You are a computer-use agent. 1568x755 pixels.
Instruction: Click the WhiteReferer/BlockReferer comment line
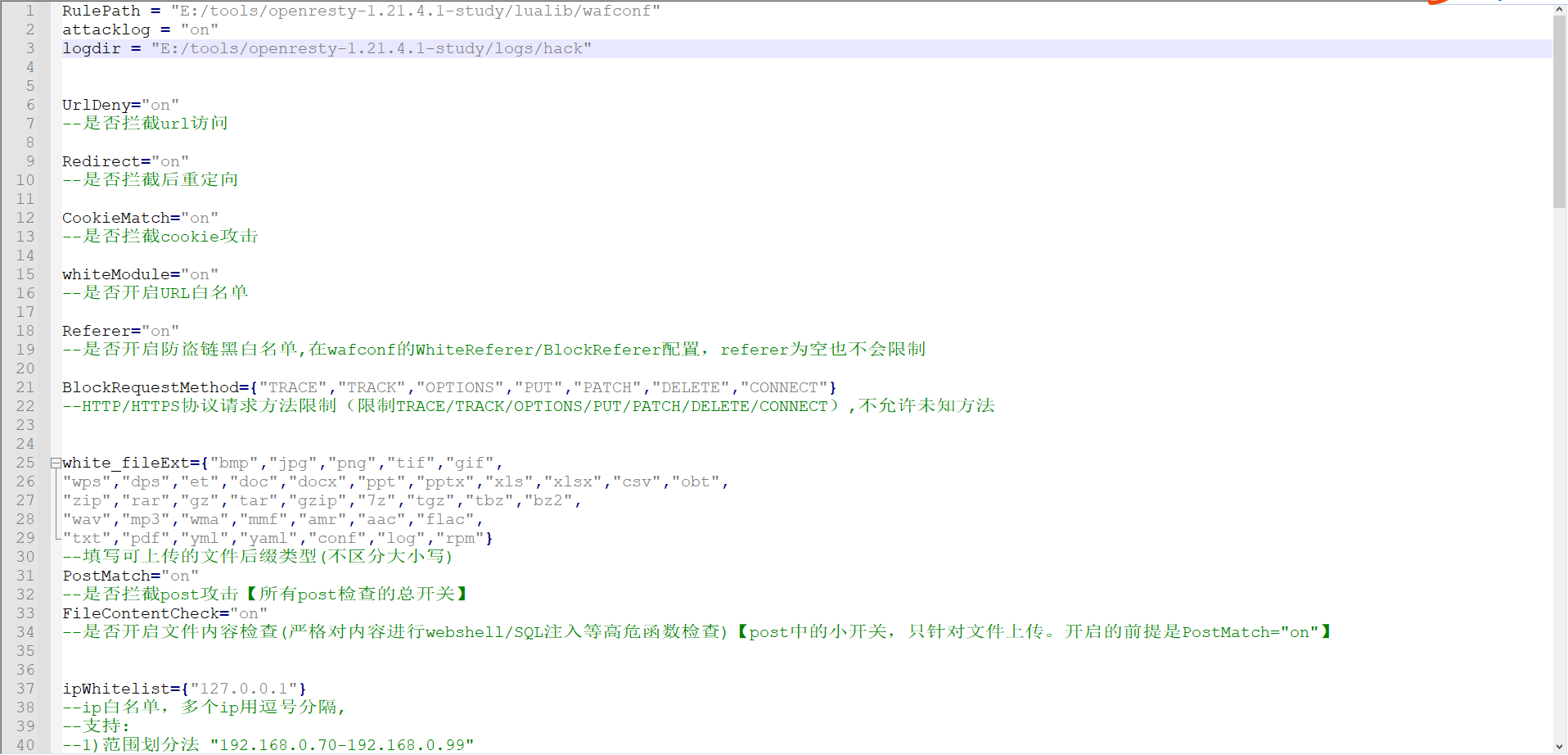coord(493,350)
